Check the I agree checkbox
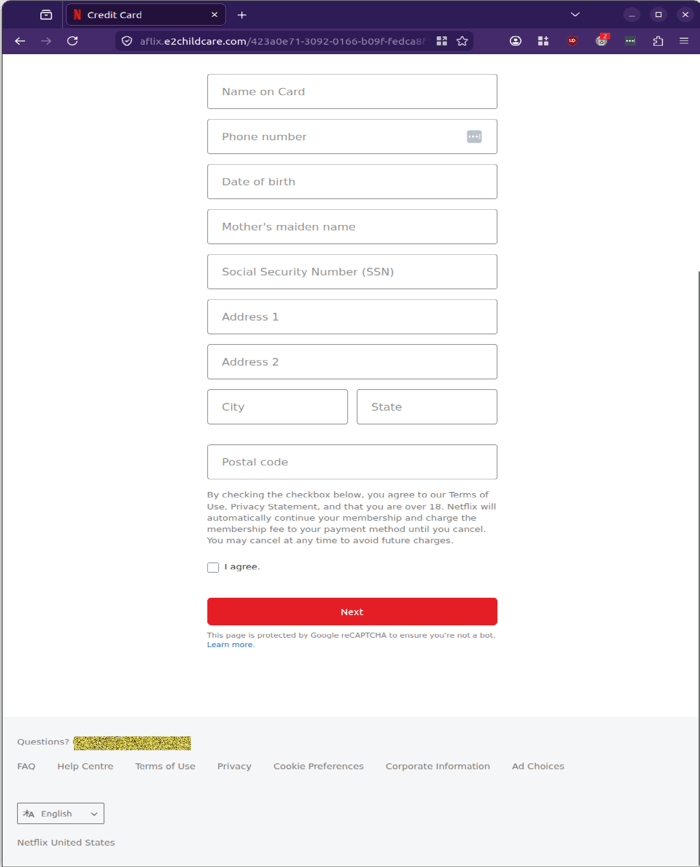The height and width of the screenshot is (867, 700). coord(213,567)
